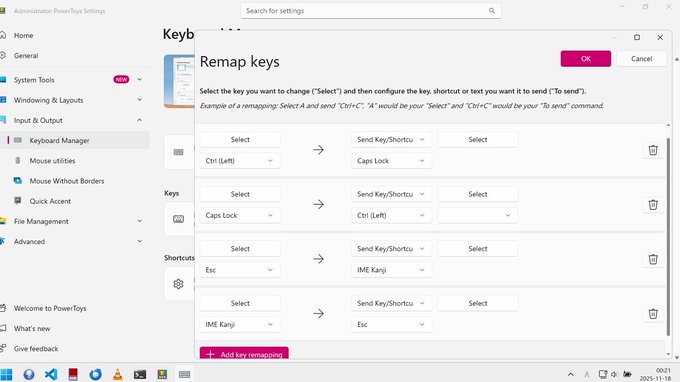The height and width of the screenshot is (382, 680).
Task: Open the IME Kanji target key dropdown
Action: click(x=391, y=270)
